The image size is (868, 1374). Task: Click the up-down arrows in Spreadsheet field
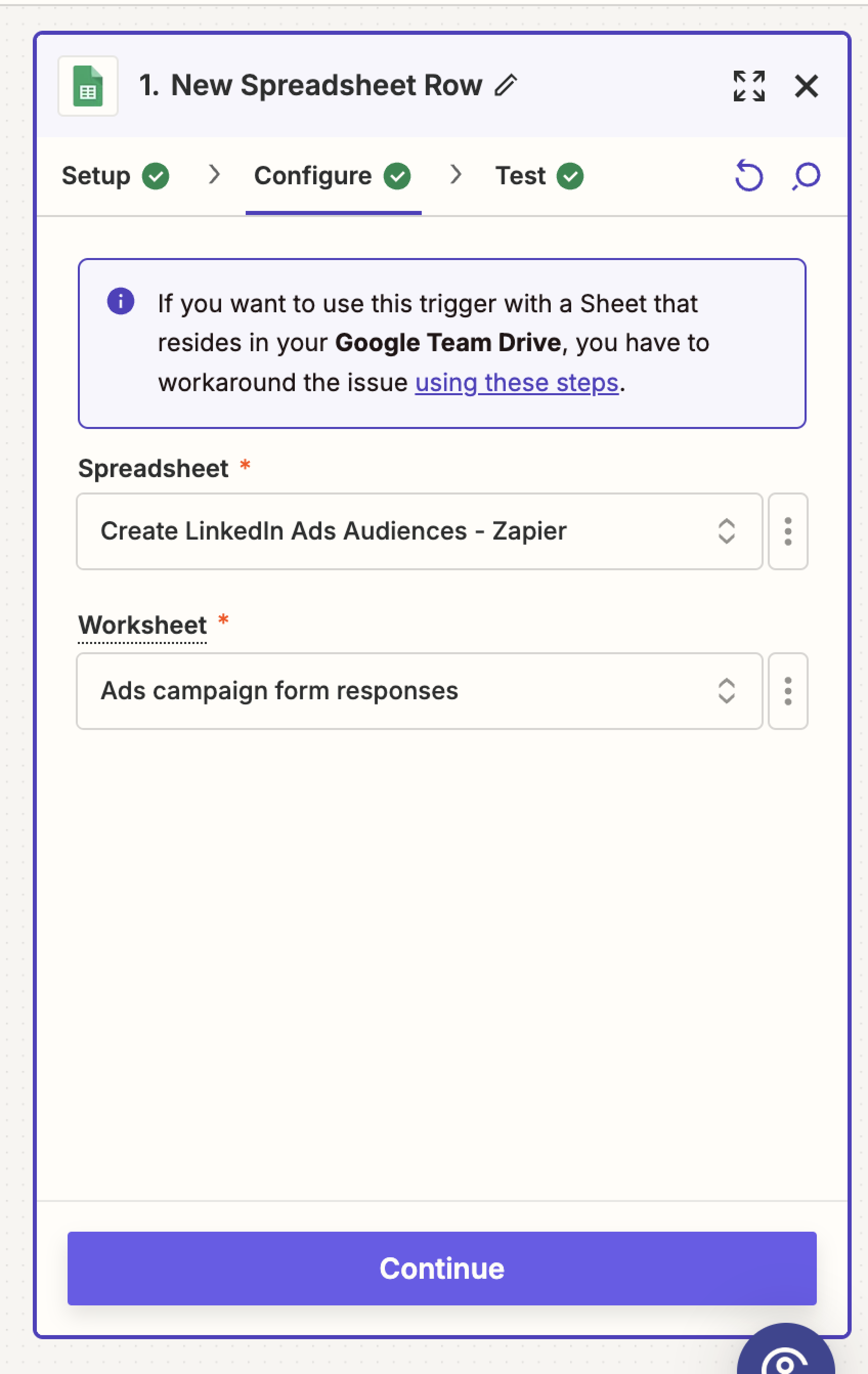(726, 531)
